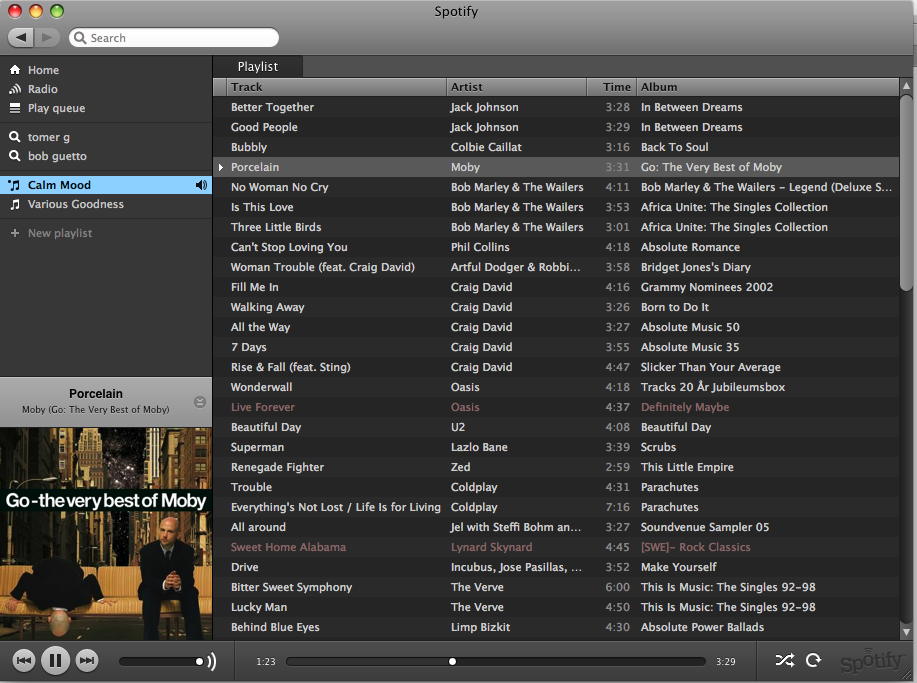The height and width of the screenshot is (683, 917).
Task: Select the track 'No Woman No Cry'
Action: pyautogui.click(x=280, y=187)
